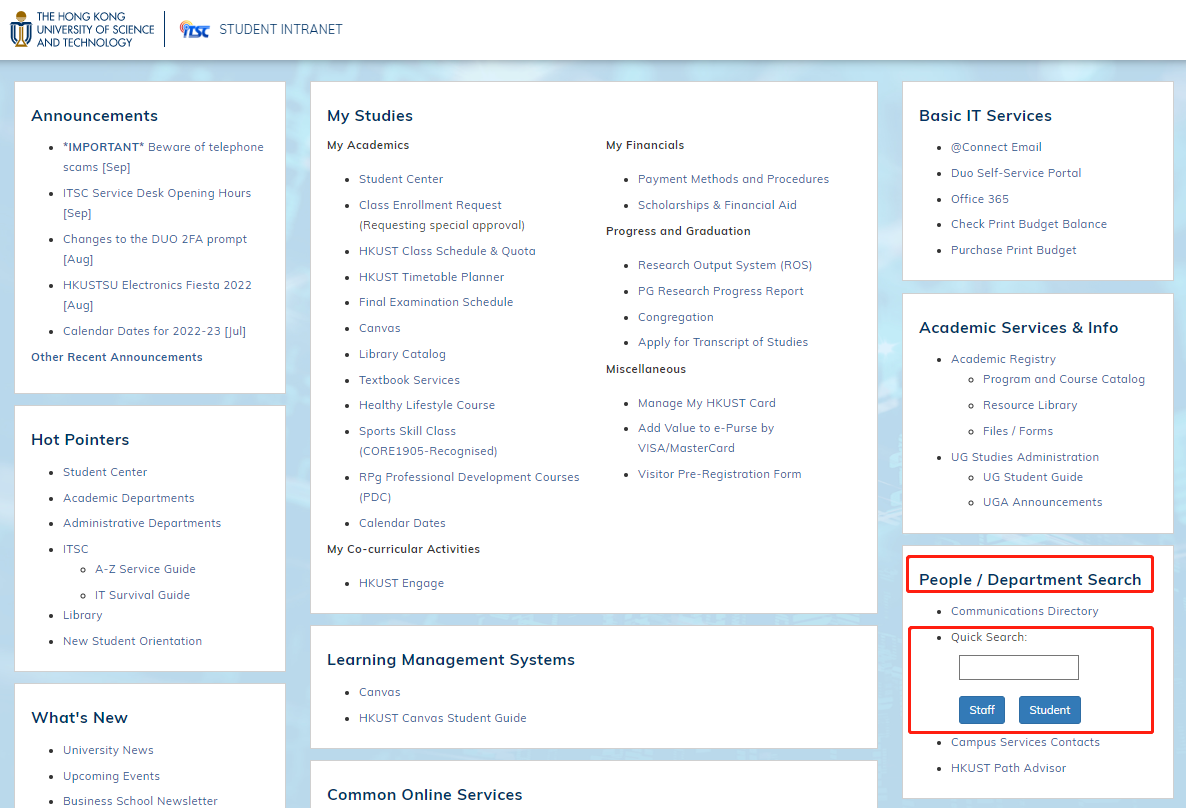
Task: Open UG Studies Administration
Action: pyautogui.click(x=1025, y=457)
